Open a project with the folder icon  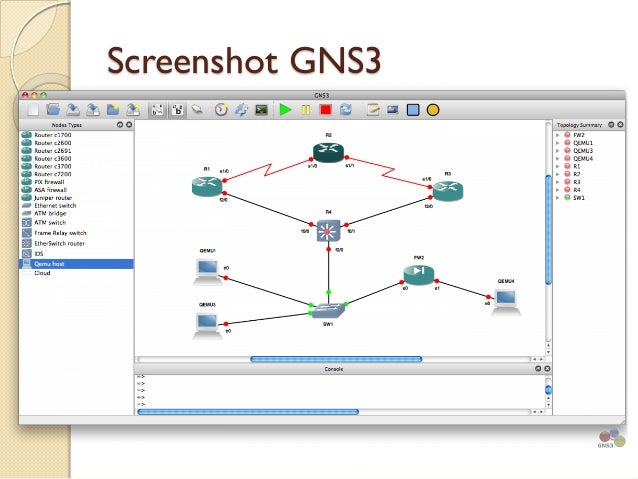pos(53,109)
